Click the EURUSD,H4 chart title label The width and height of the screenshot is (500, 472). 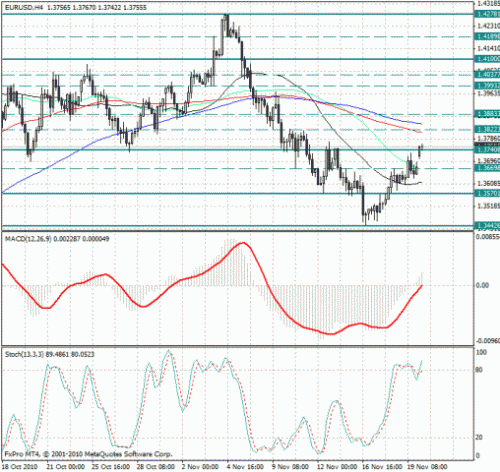(x=24, y=7)
